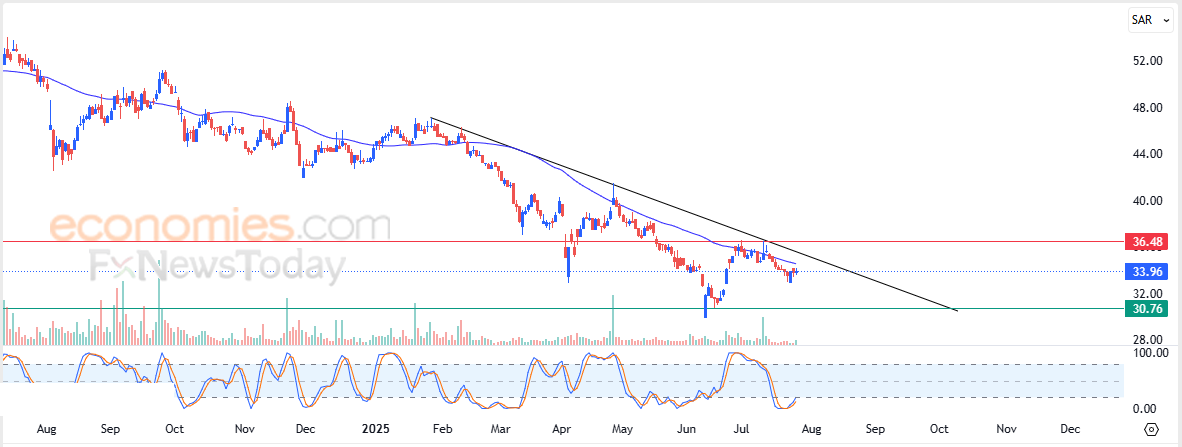The image size is (1182, 447).
Task: Select the 30.76 green price label
Action: coord(1146,308)
